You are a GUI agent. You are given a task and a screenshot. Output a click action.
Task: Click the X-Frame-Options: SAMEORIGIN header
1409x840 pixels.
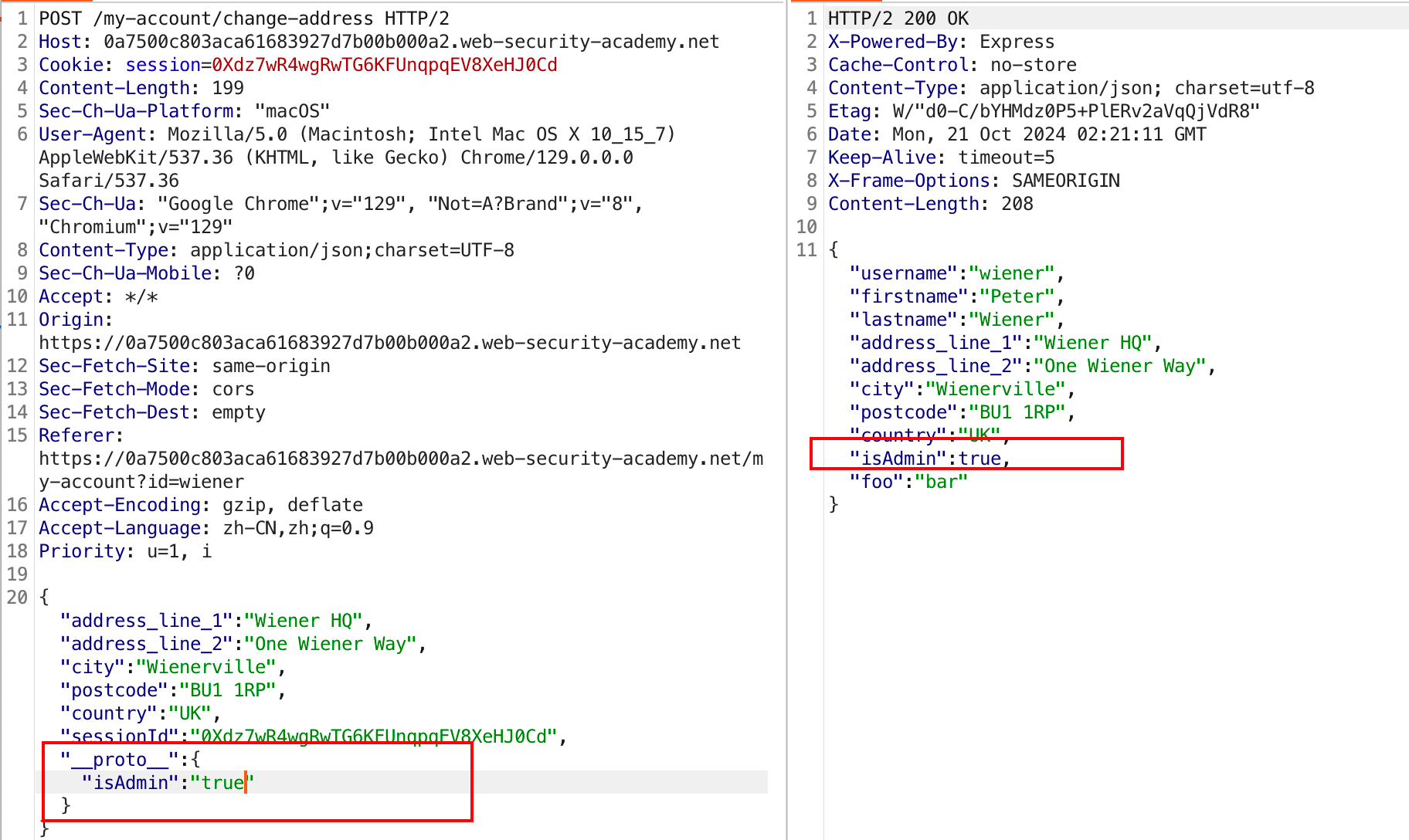pyautogui.click(x=974, y=181)
